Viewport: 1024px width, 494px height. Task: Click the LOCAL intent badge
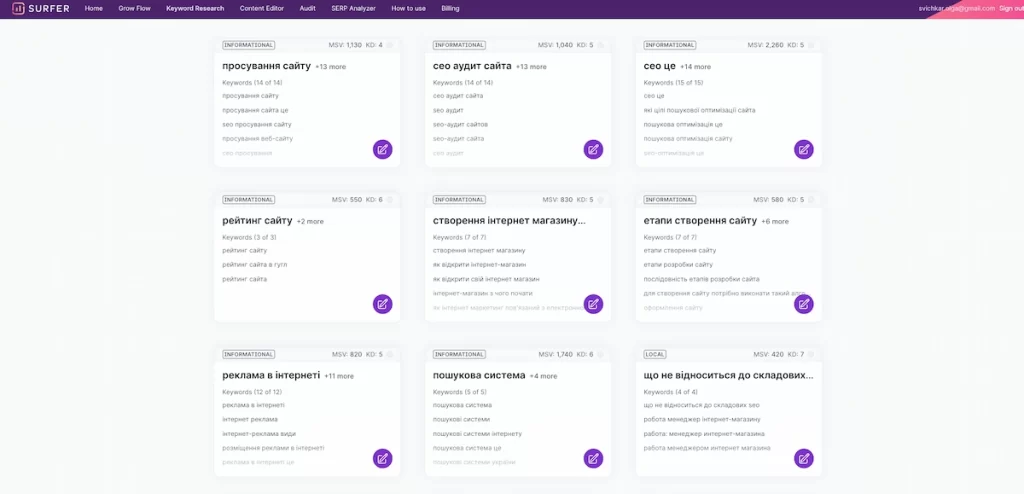[x=654, y=354]
